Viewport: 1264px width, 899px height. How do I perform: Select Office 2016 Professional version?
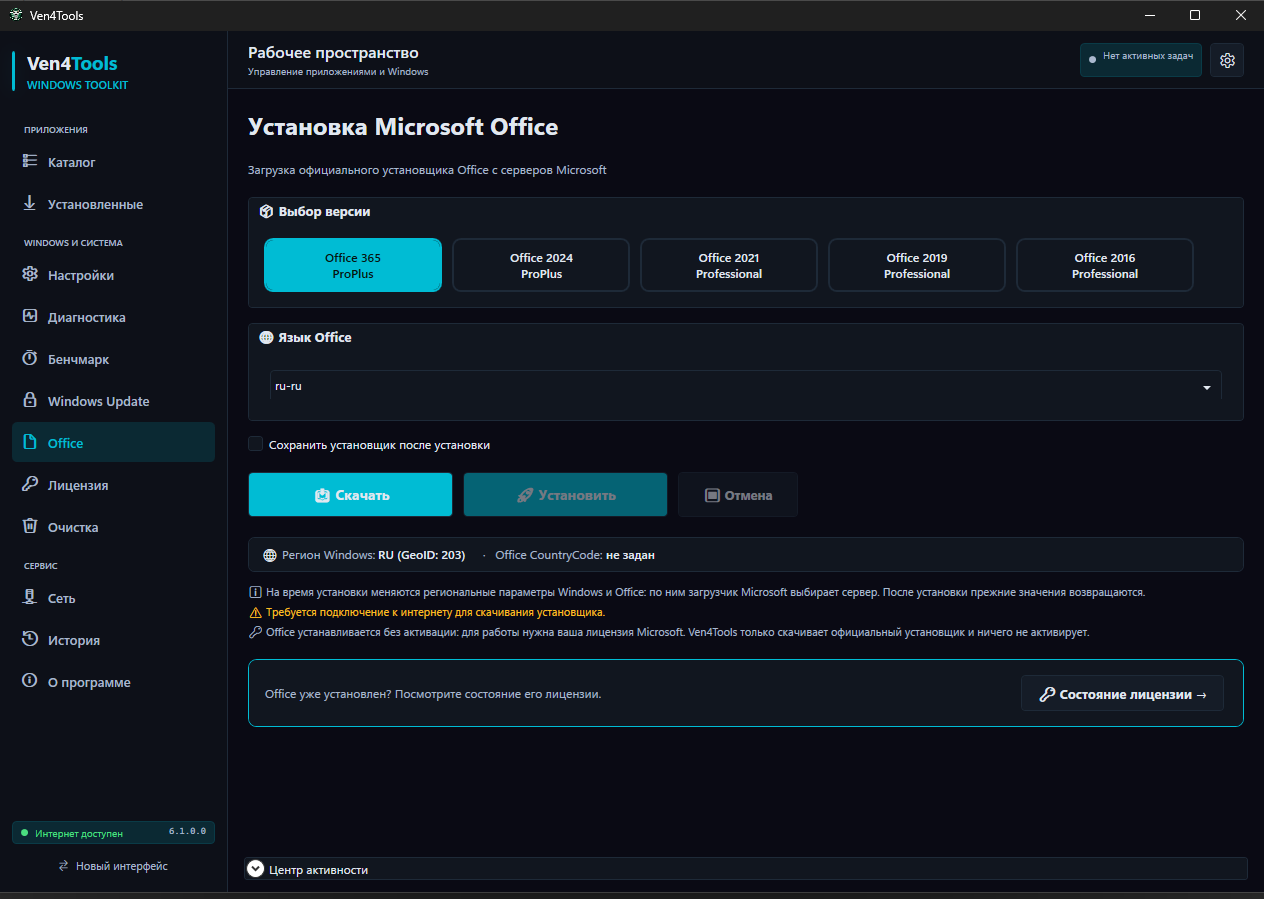point(1105,265)
